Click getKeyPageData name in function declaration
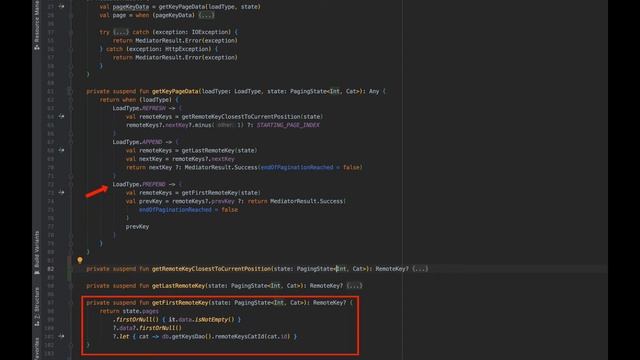This screenshot has height=360, width=640. click(175, 91)
